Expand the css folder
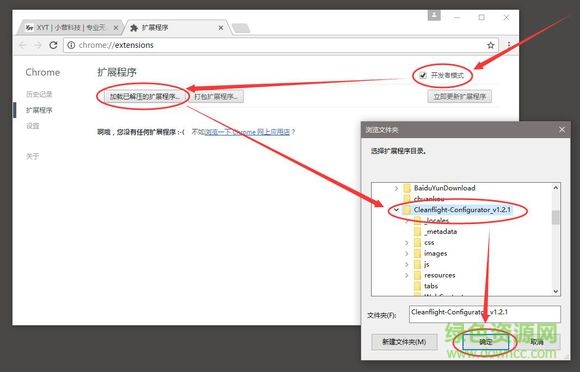 click(407, 243)
